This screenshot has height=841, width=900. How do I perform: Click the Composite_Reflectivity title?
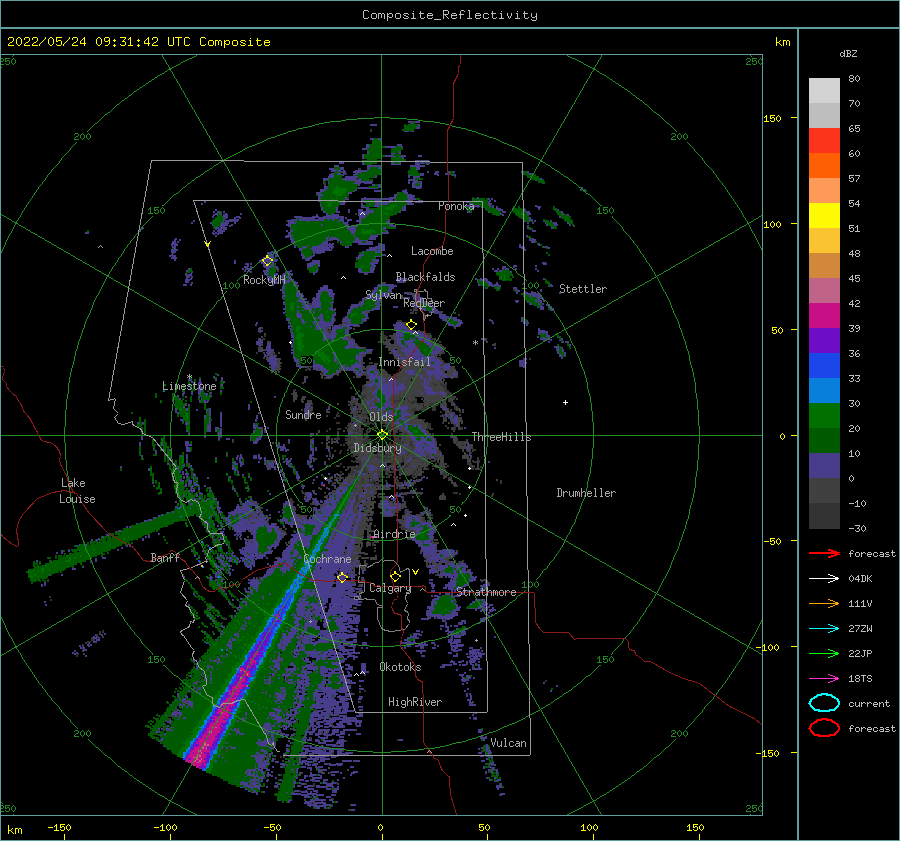pos(449,15)
